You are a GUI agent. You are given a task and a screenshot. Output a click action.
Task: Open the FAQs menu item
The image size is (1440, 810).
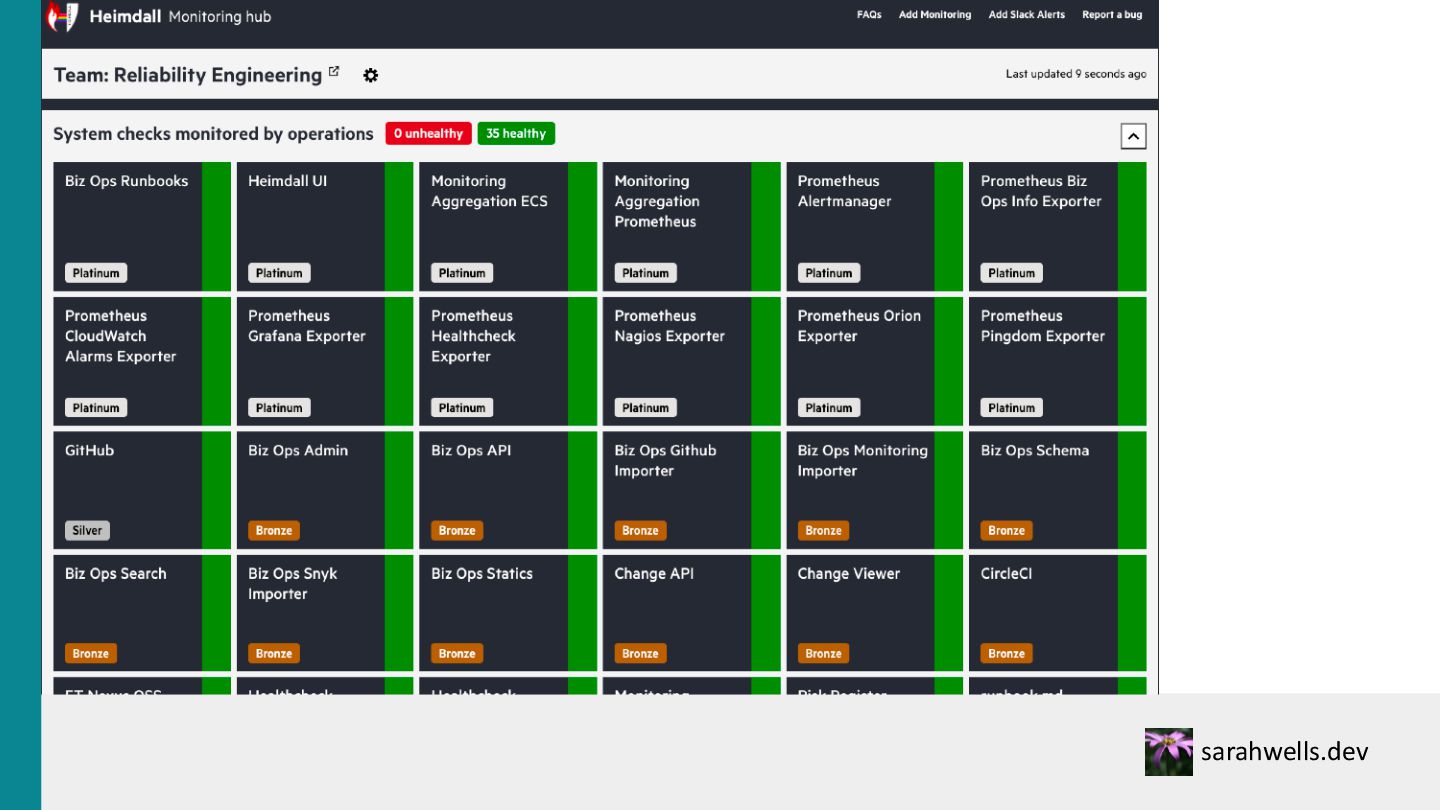click(869, 15)
